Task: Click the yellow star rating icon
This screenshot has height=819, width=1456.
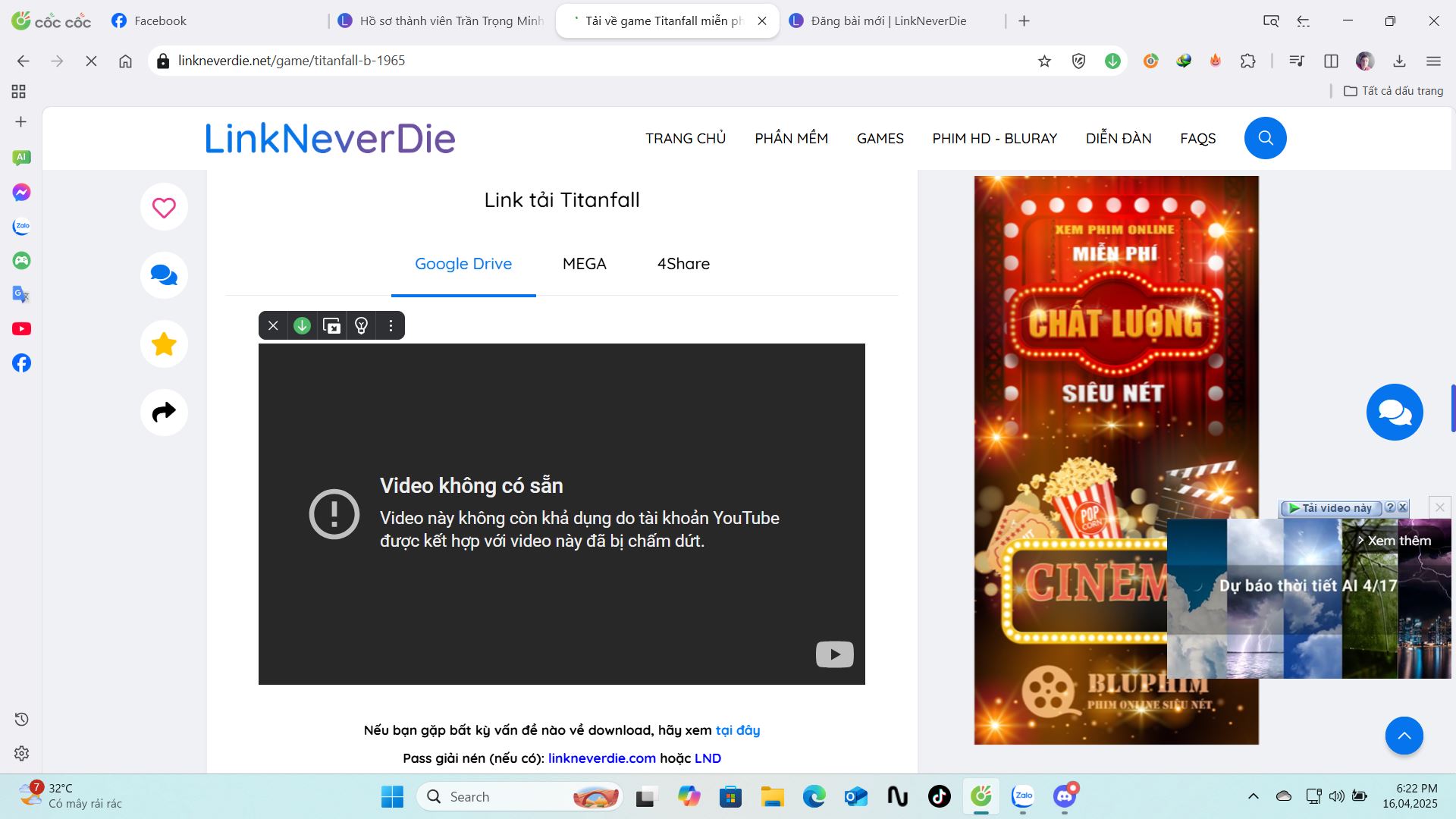Action: [164, 344]
